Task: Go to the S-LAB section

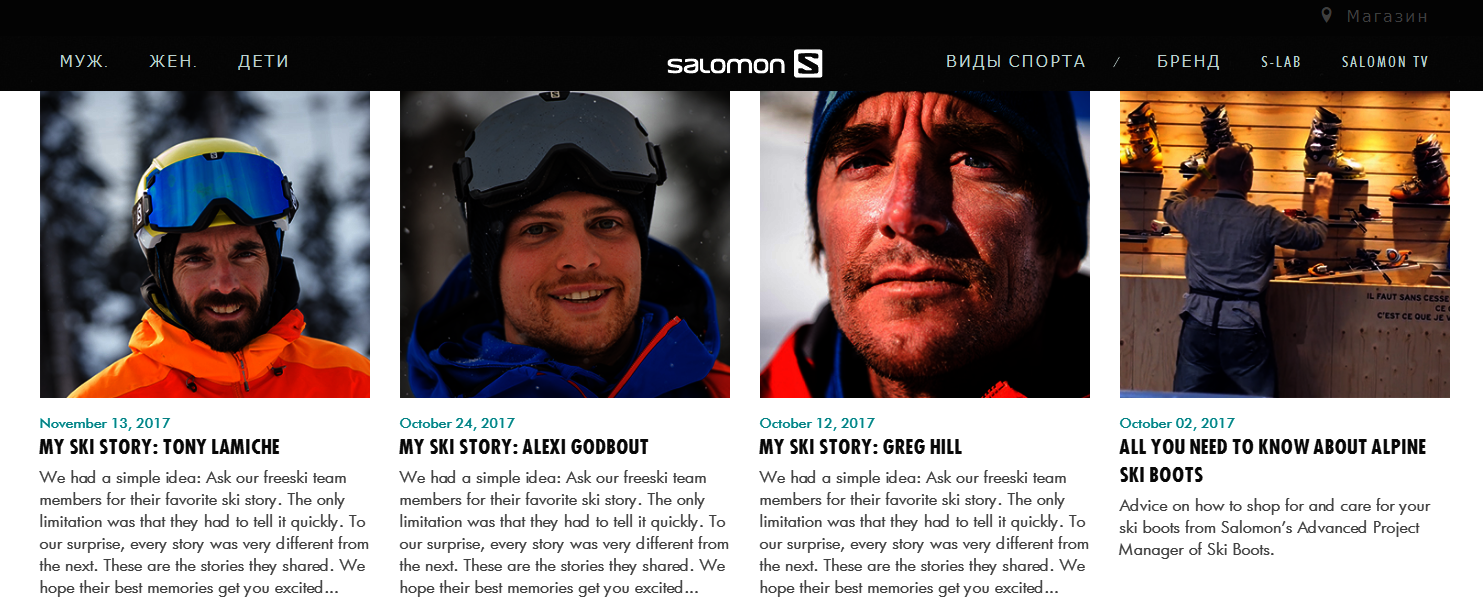Action: (1281, 62)
